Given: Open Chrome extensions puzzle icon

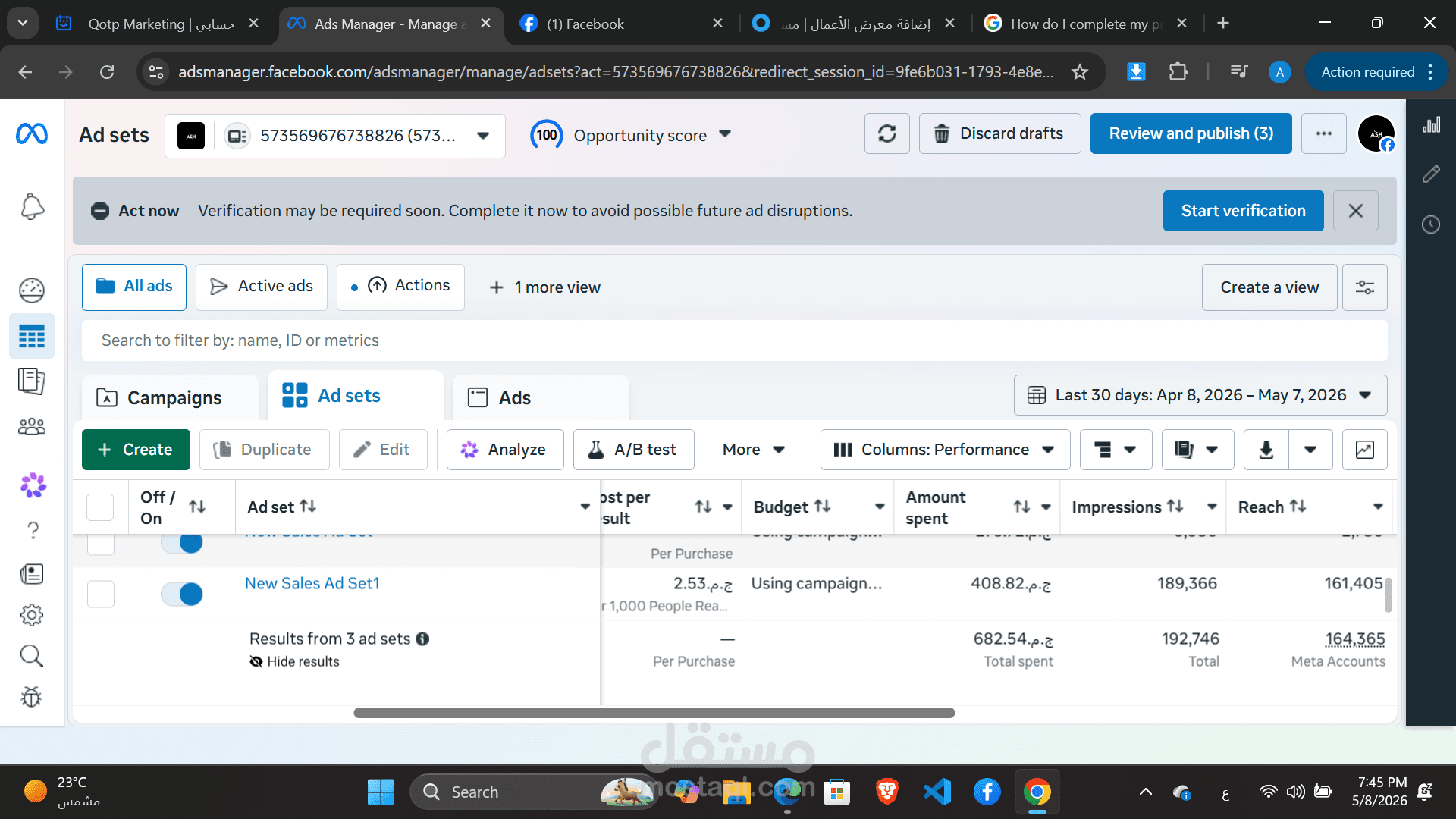Looking at the screenshot, I should point(1178,72).
